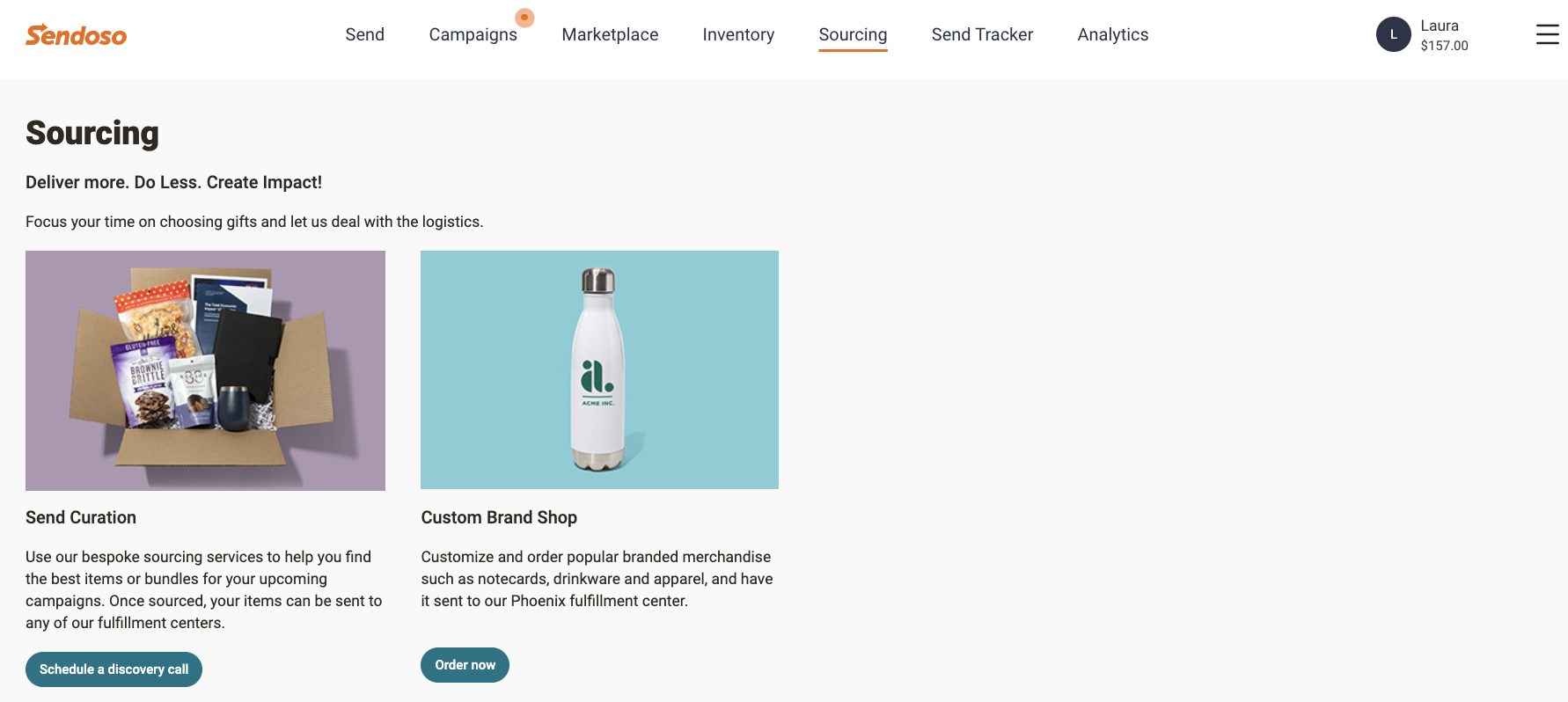The height and width of the screenshot is (702, 1568).
Task: Open the Custom Brand Shop link
Action: 499,517
